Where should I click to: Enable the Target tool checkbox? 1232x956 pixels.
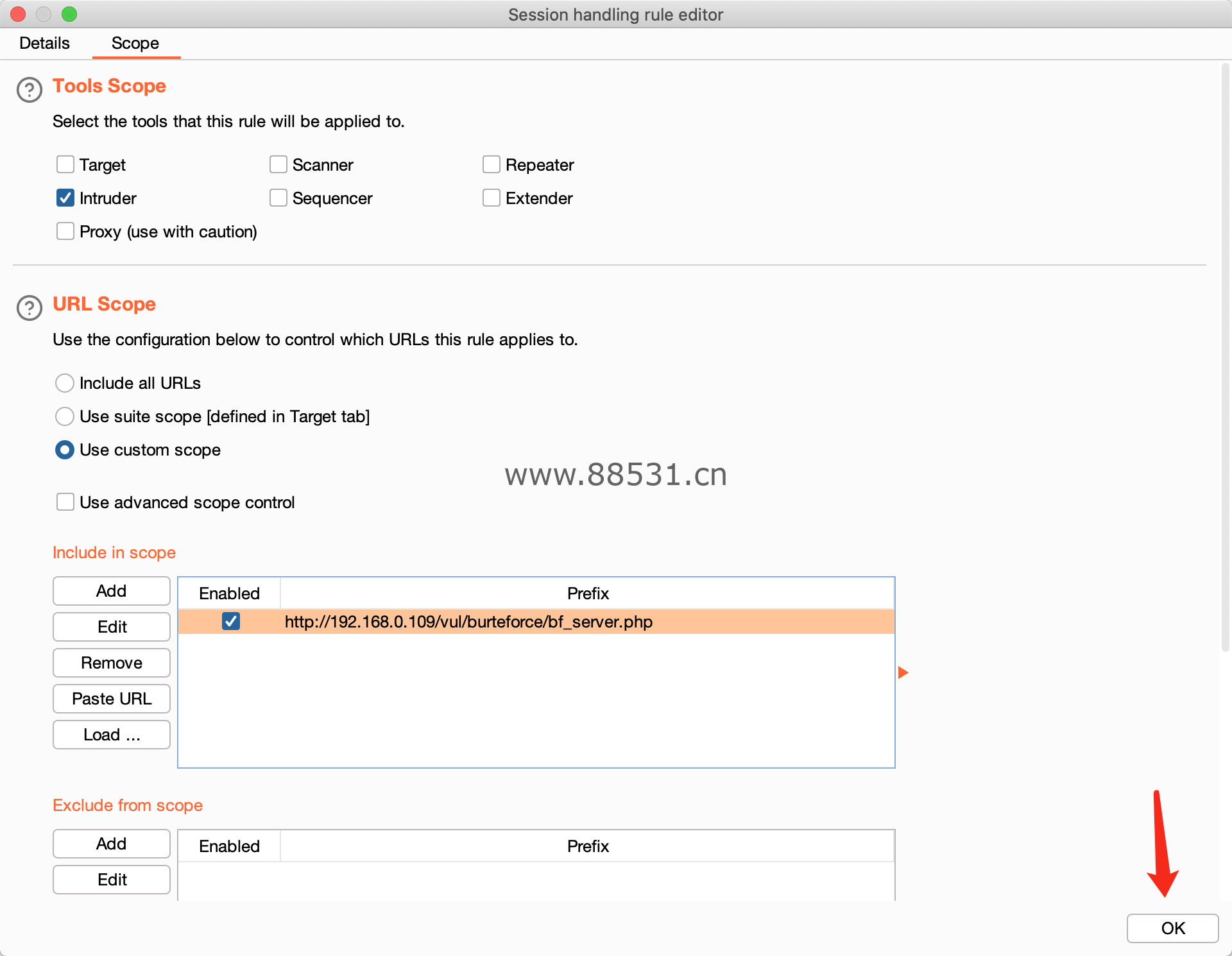click(65, 164)
